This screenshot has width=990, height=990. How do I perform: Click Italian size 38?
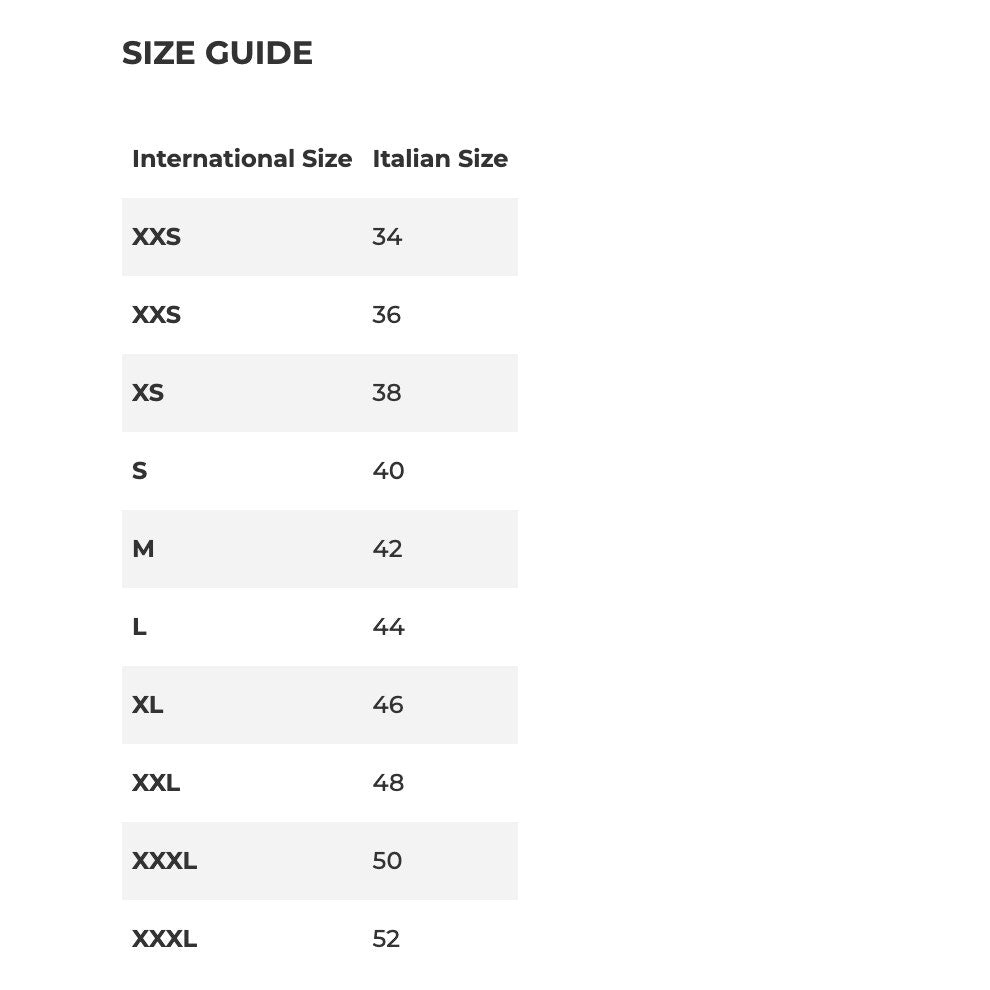point(386,393)
